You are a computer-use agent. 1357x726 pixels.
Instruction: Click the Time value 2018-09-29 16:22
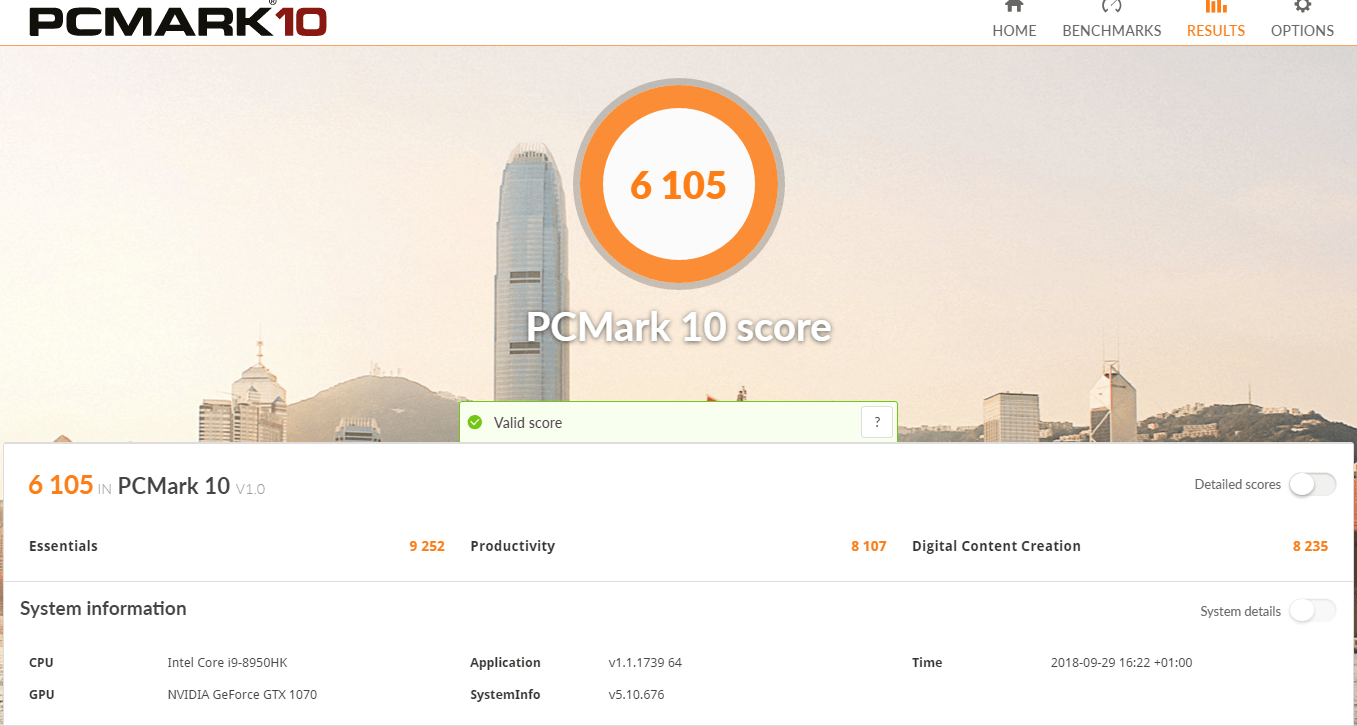click(x=1121, y=663)
